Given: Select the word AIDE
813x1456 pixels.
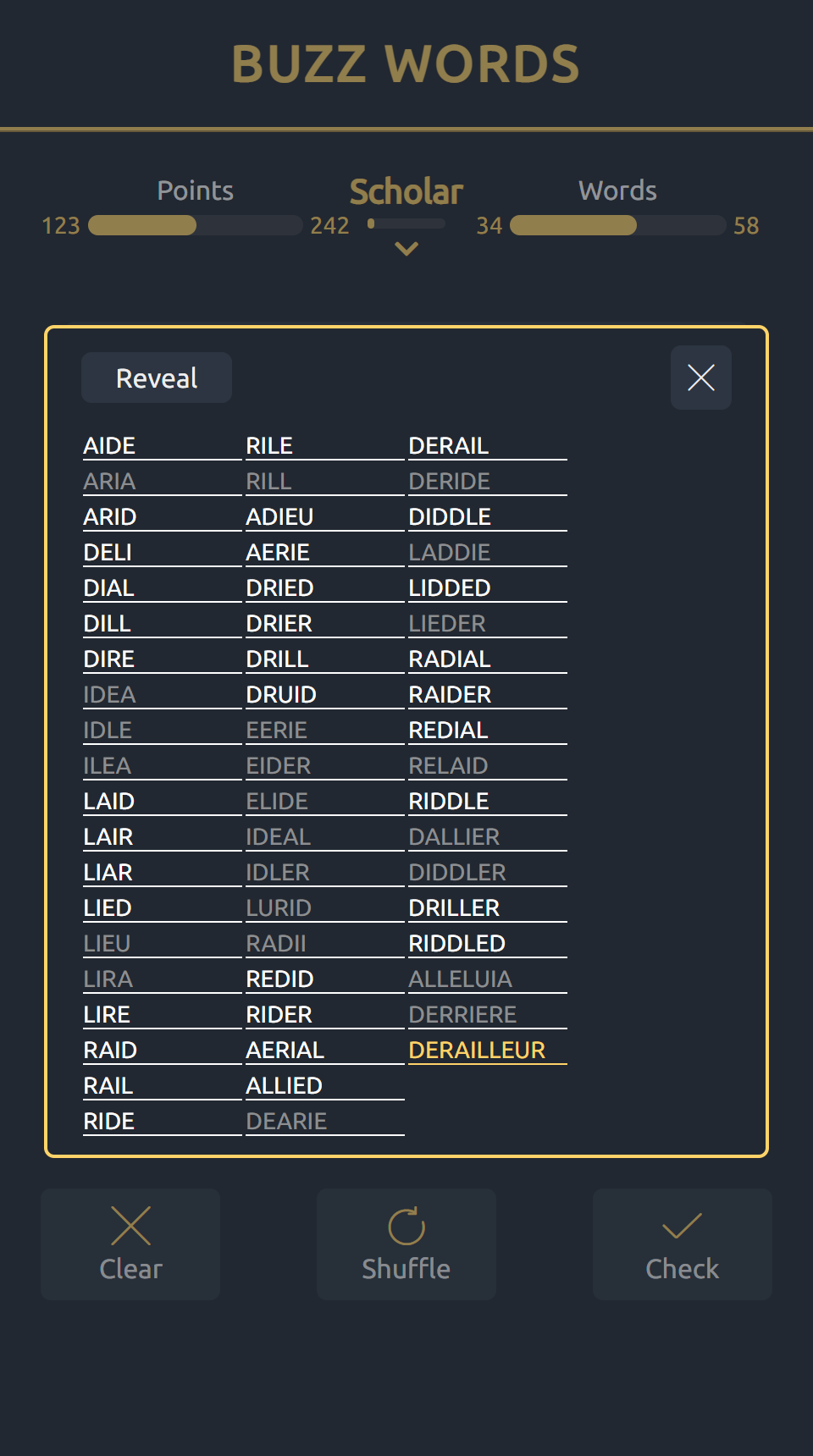Looking at the screenshot, I should (x=109, y=445).
